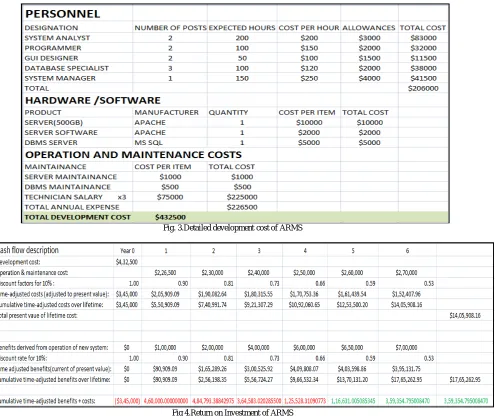The height and width of the screenshot is (416, 495).
Task: Click year 6 benefits $7,00,000
Action: [406, 347]
